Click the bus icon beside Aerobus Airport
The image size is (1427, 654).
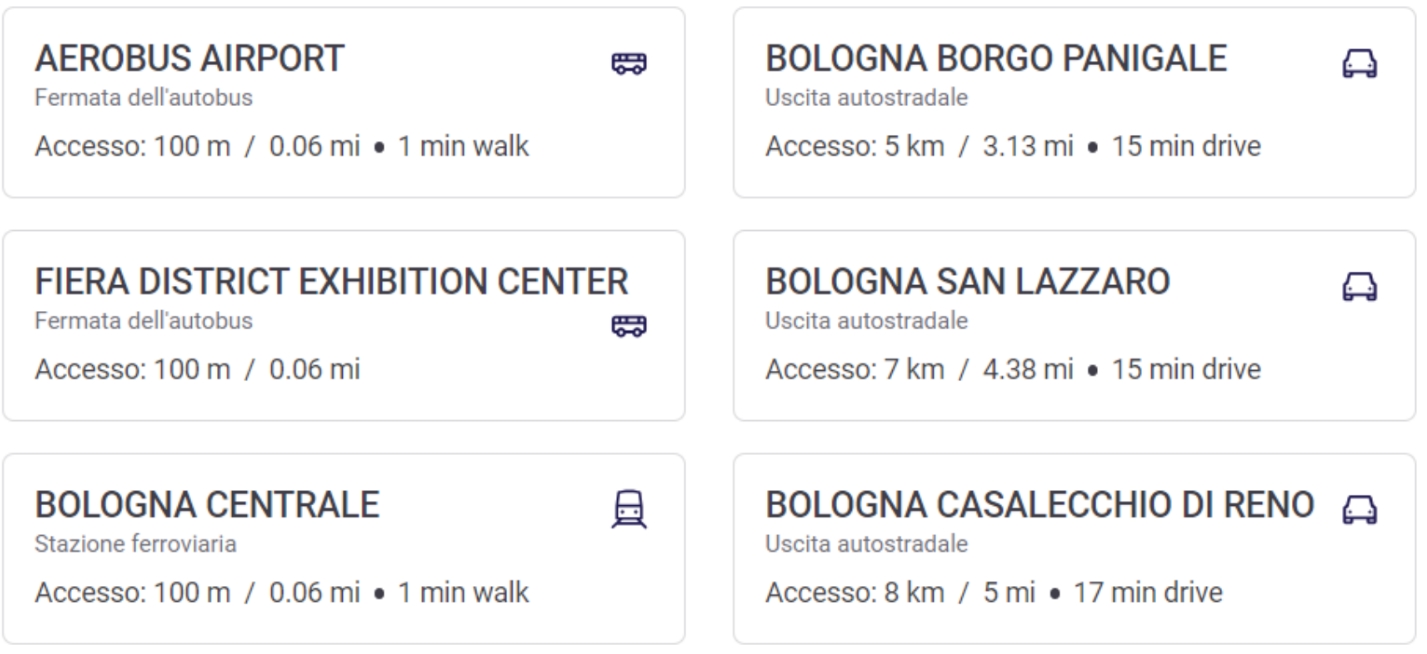(x=629, y=64)
